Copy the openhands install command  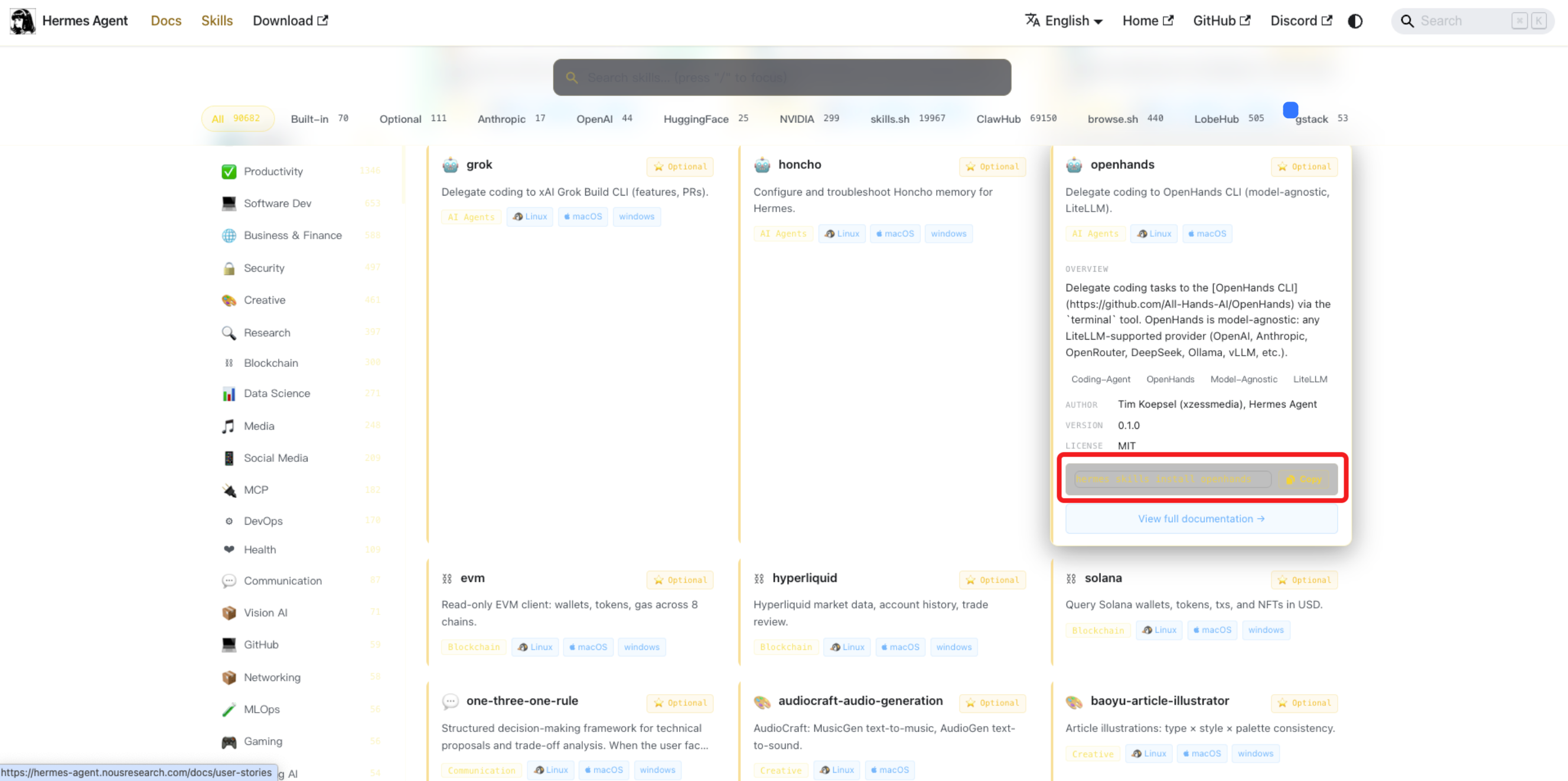[1305, 480]
